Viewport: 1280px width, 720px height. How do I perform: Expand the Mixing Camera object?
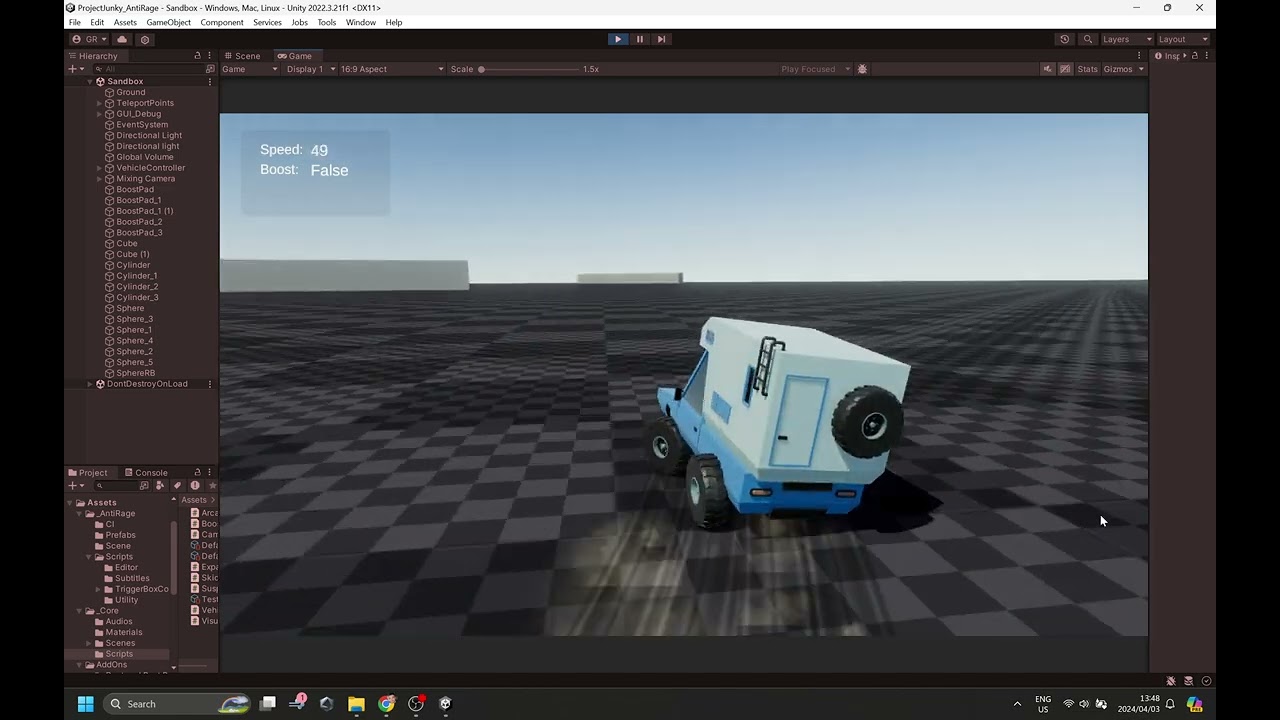pyautogui.click(x=99, y=179)
